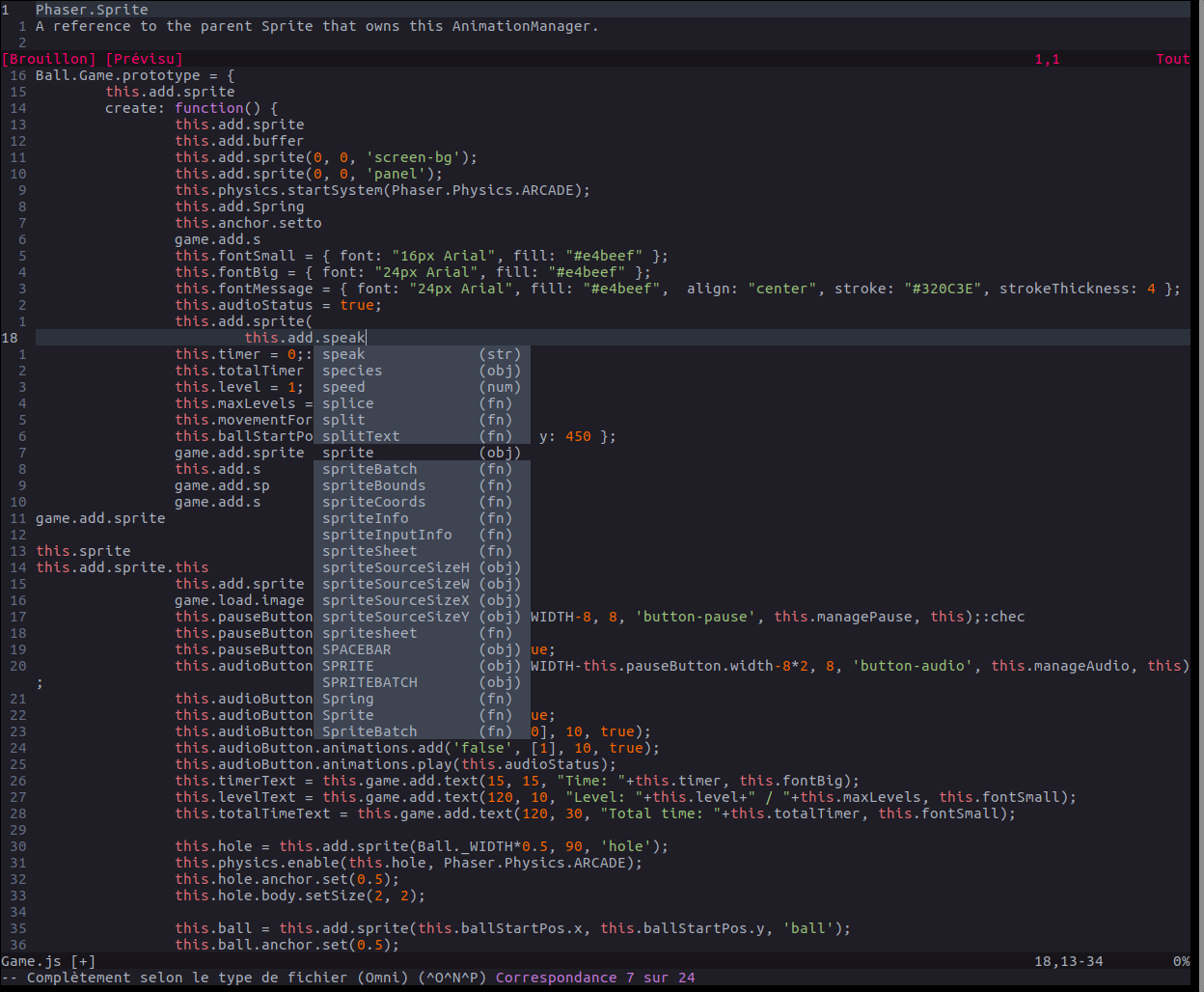
Task: Click 'Phaser.Sprite' in the preview window
Action: (92, 10)
